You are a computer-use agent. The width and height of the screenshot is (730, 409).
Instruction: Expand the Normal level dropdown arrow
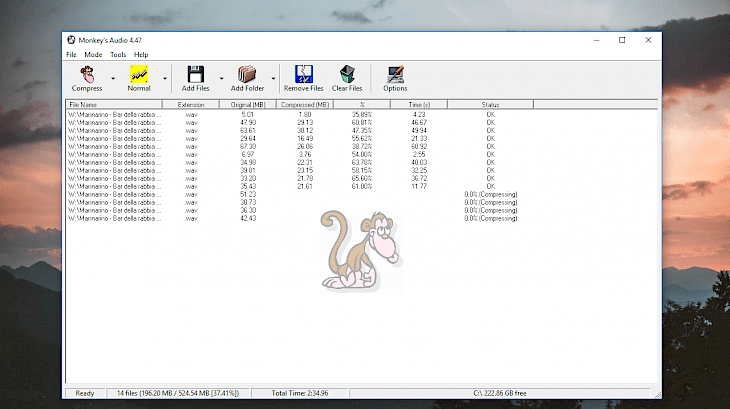[165, 79]
